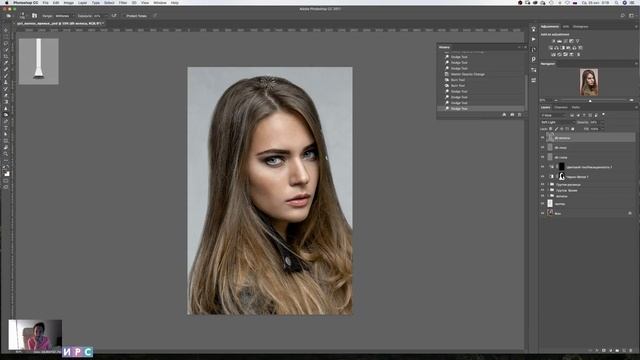This screenshot has height=360, width=640.
Task: Open the Dodge tool preset picker
Action: pyautogui.click(x=9, y=16)
